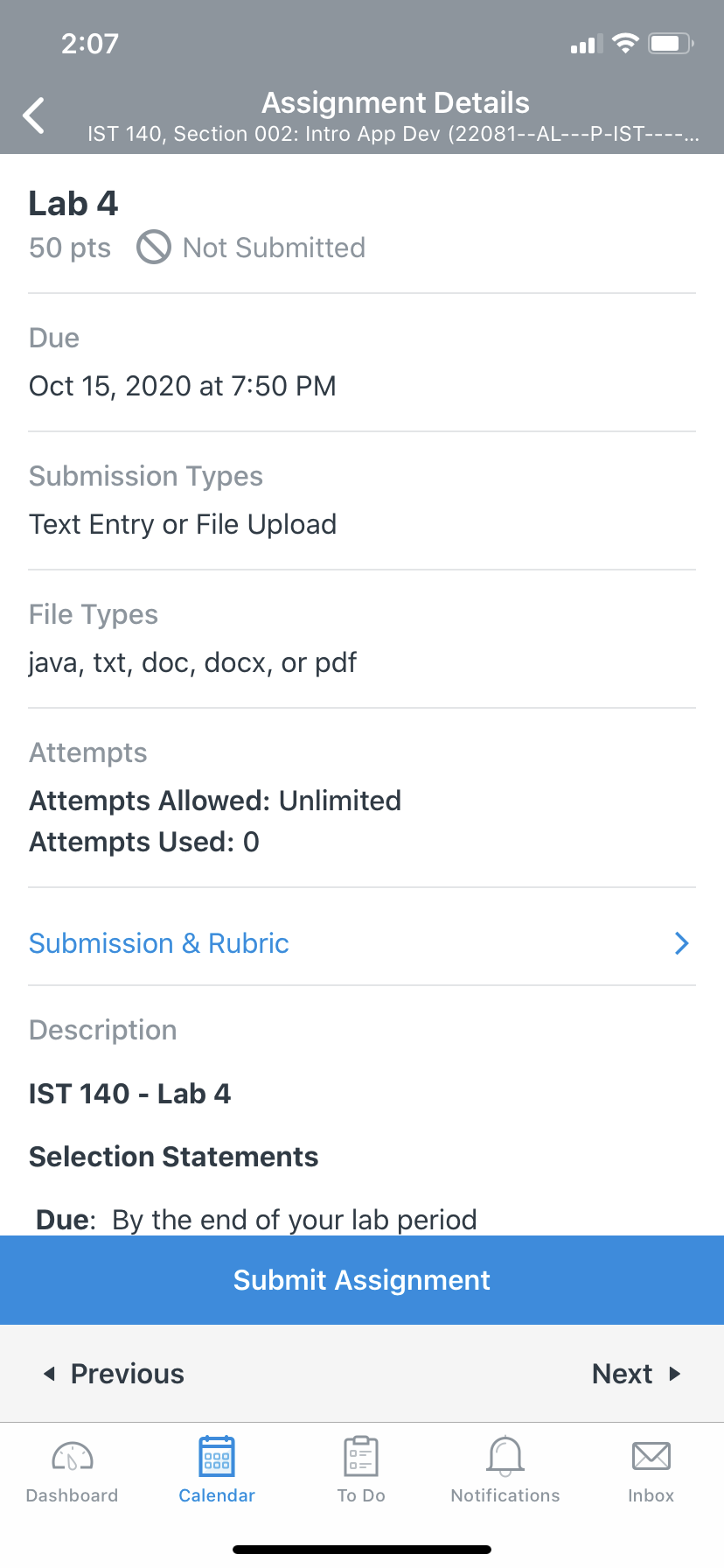Open the Submission & Rubric link

click(159, 943)
